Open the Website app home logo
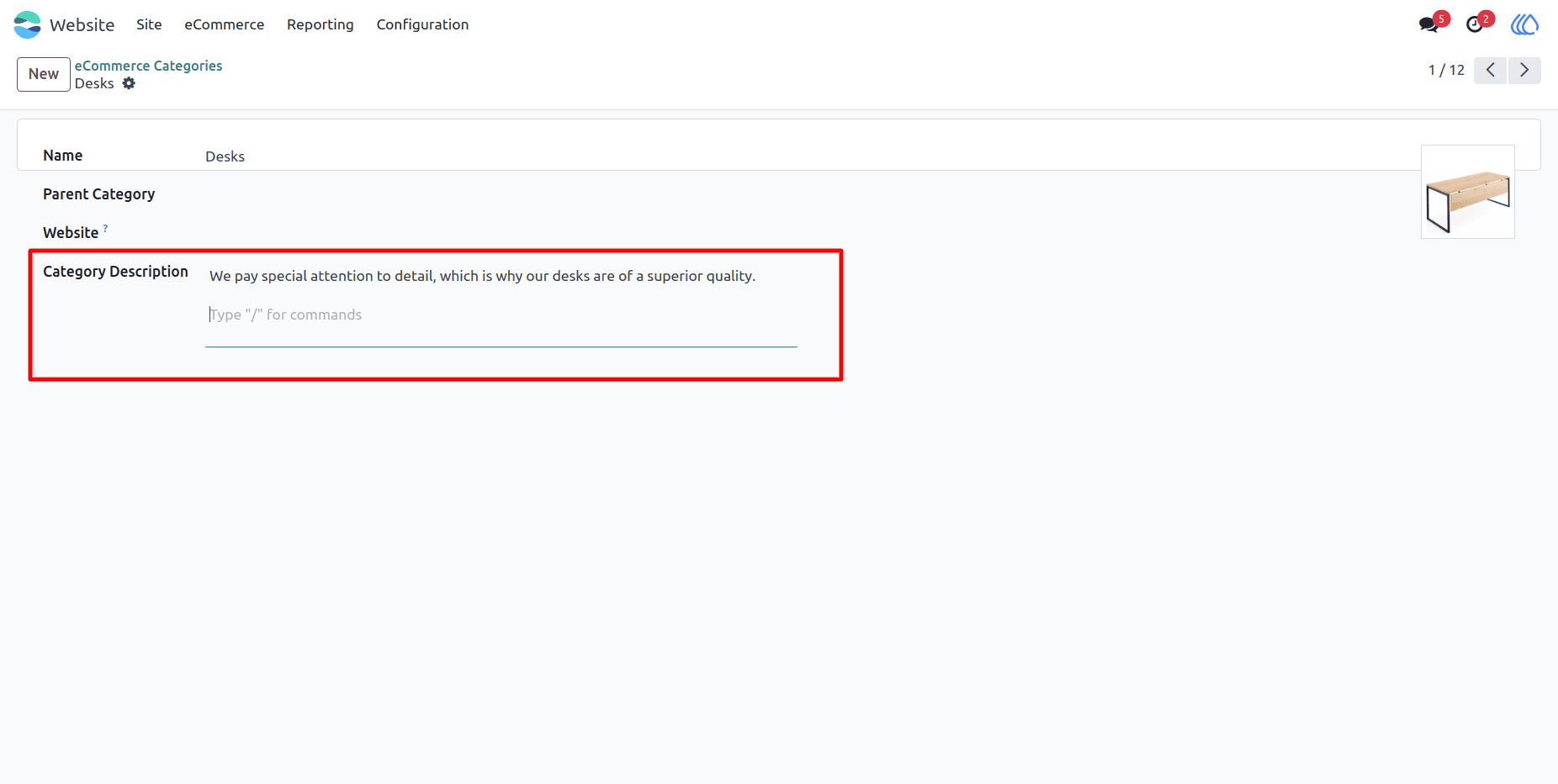 tap(27, 24)
